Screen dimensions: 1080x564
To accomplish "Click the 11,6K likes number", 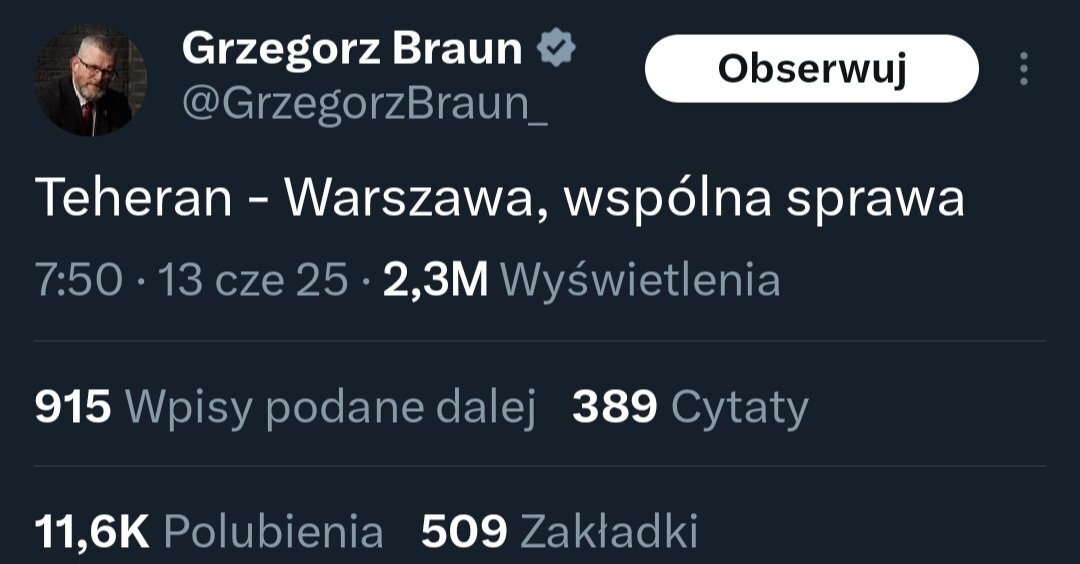I will (x=92, y=532).
